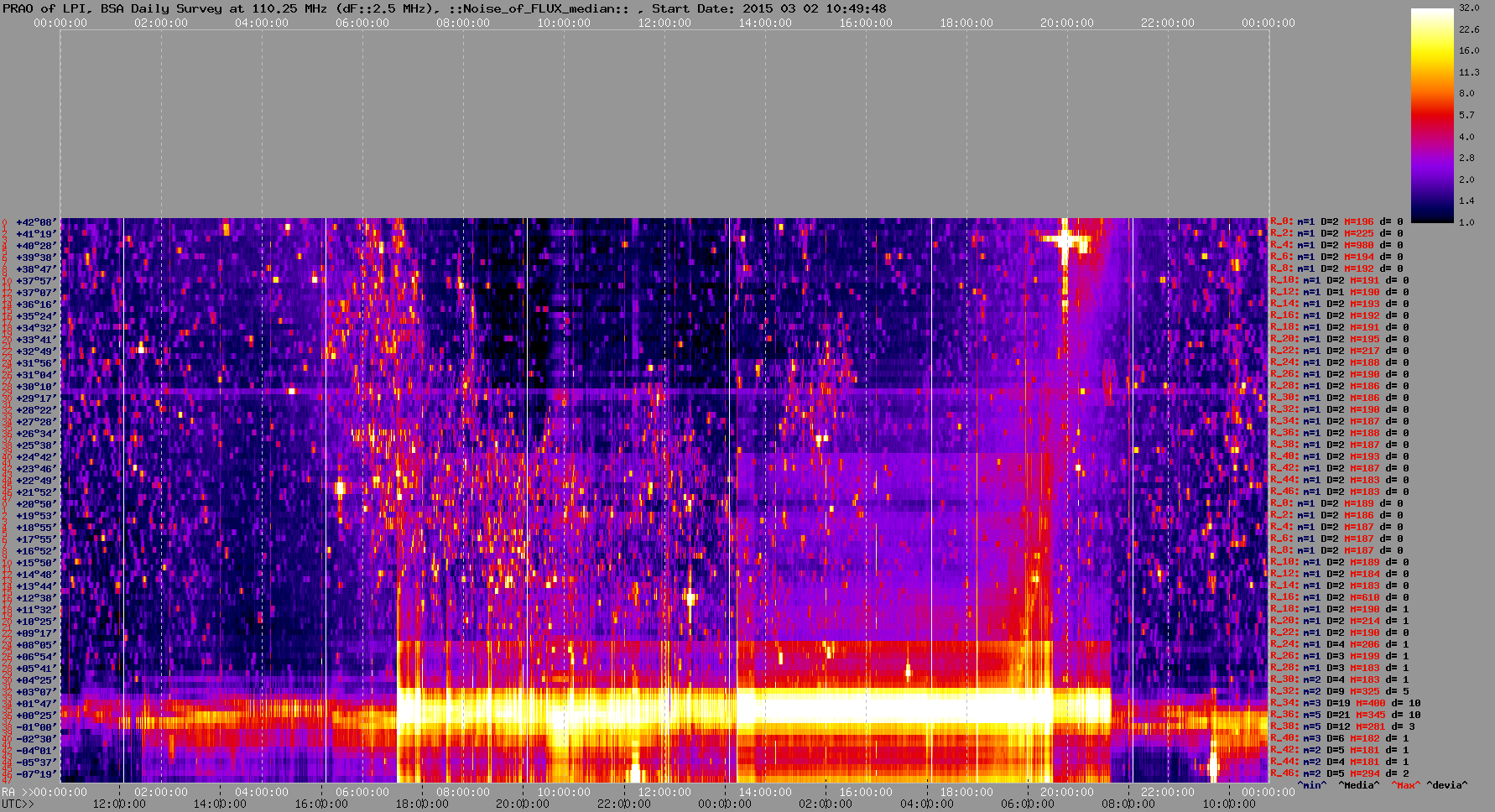The image size is (1495, 812).
Task: Click the +40°28' declination label
Action: [35, 246]
